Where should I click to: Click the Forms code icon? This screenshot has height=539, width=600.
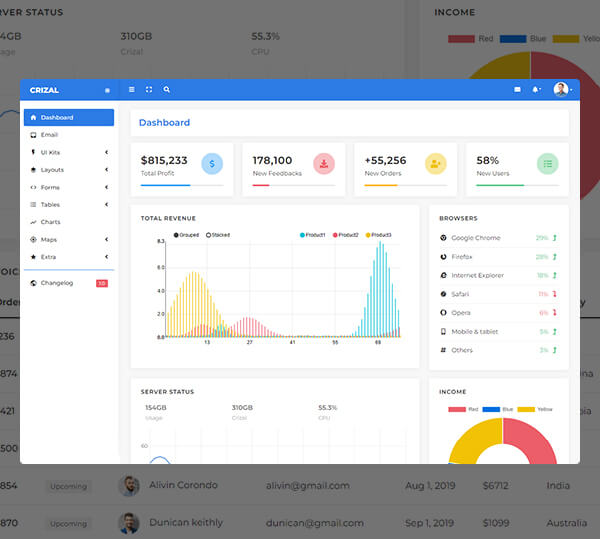(33, 187)
